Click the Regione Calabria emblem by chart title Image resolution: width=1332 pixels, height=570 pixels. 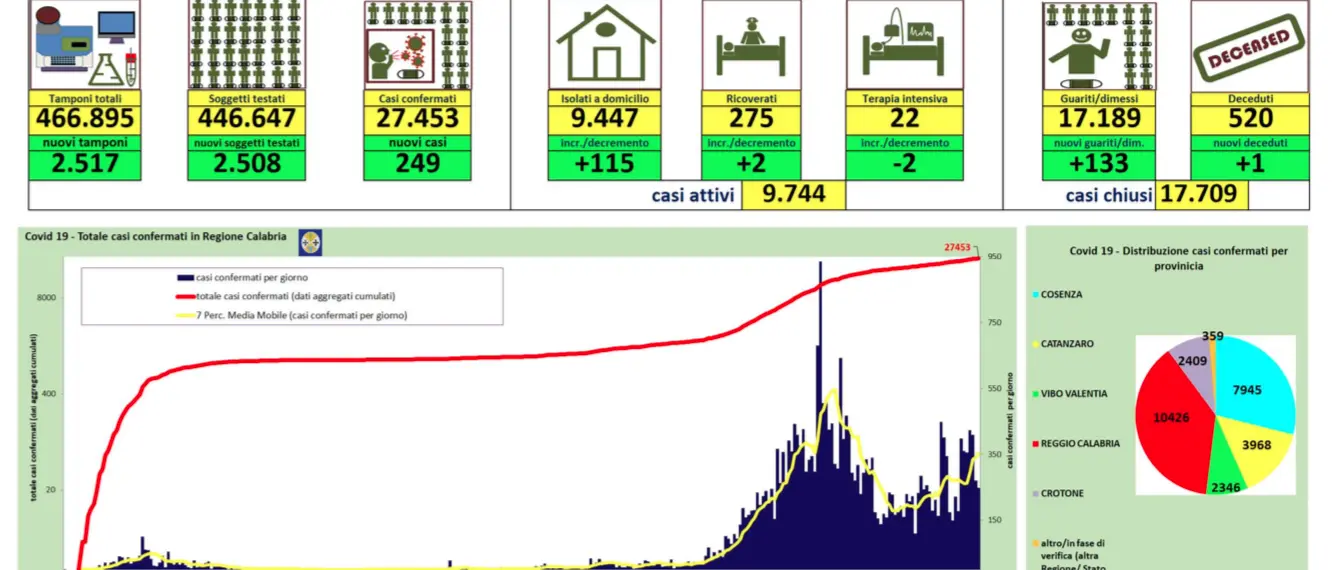[311, 241]
